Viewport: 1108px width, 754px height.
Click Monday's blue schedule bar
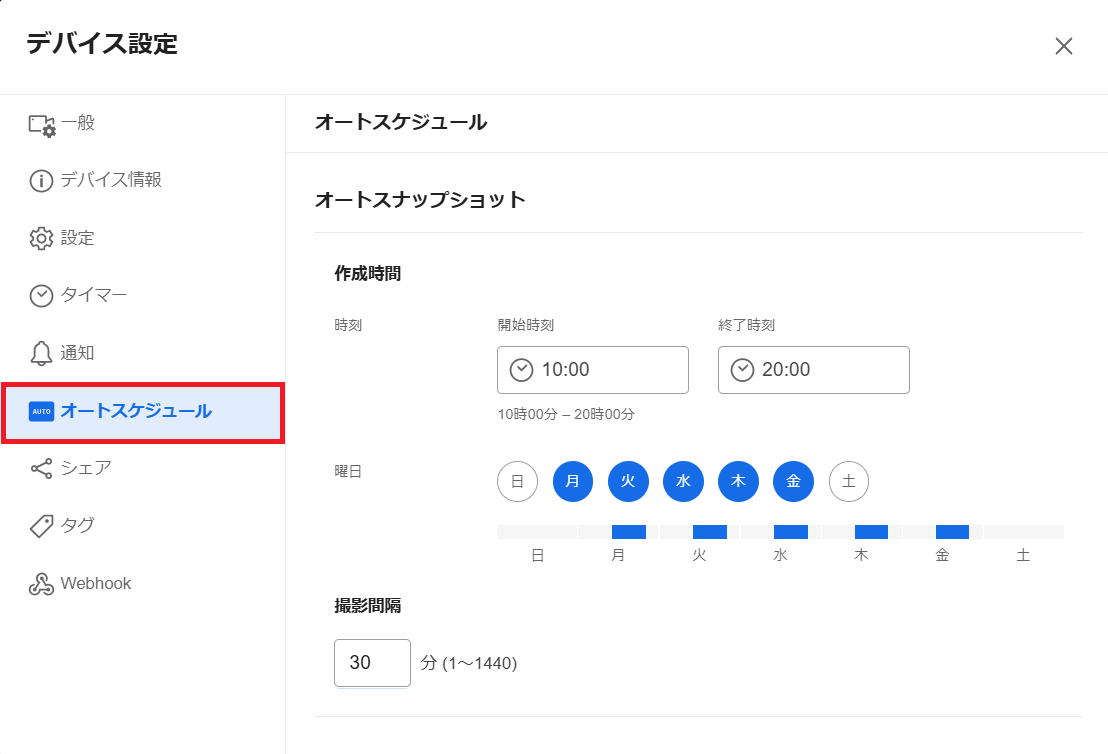[629, 532]
